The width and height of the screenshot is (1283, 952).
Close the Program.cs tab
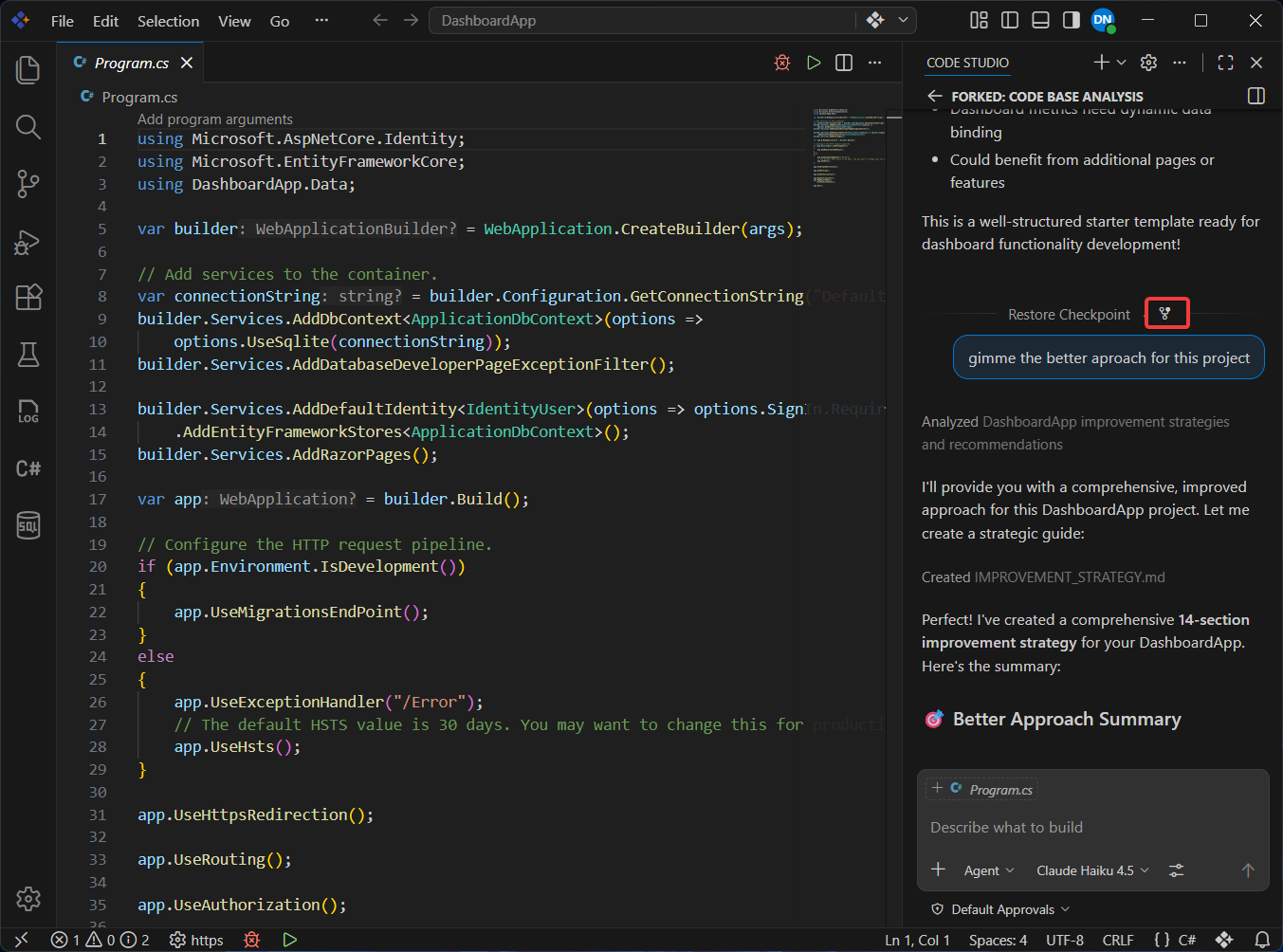pyautogui.click(x=187, y=63)
